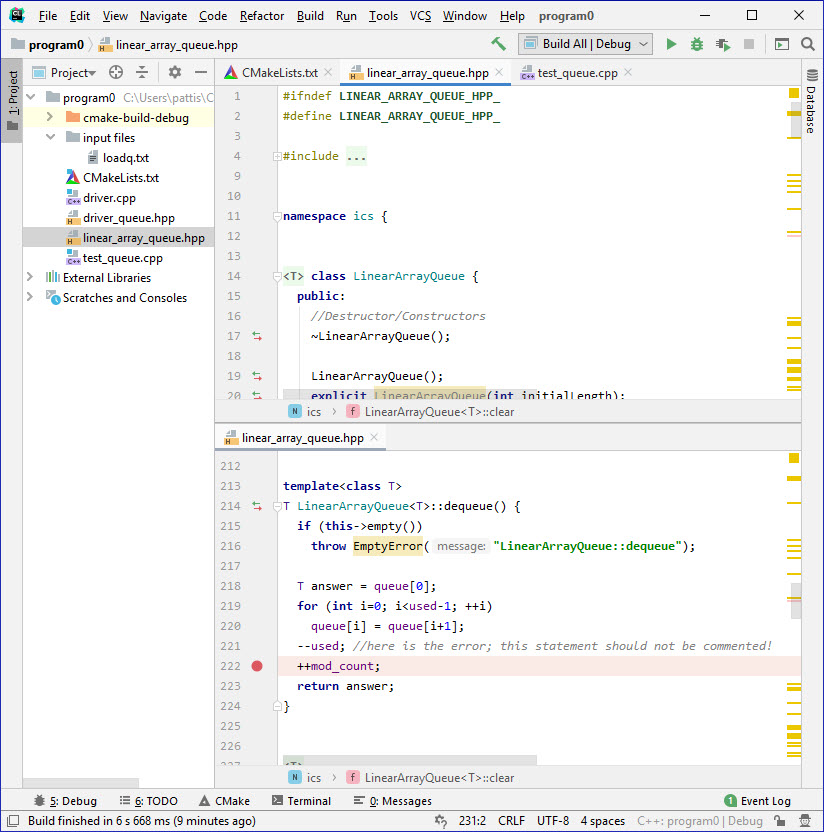
Task: Select driver_queue.hpp in the project tree
Action: (128, 218)
